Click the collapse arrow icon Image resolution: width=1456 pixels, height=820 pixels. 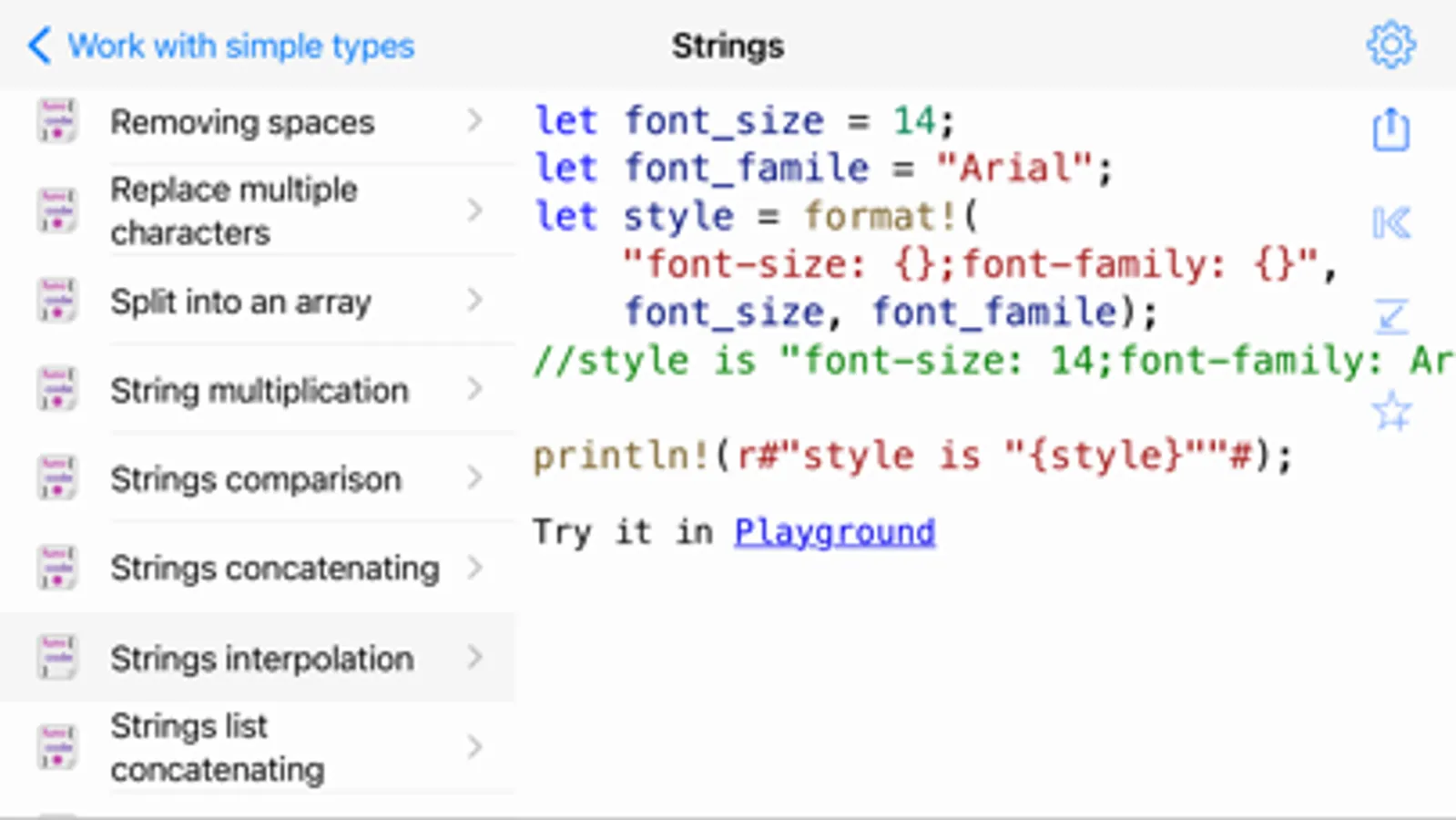click(x=1390, y=317)
